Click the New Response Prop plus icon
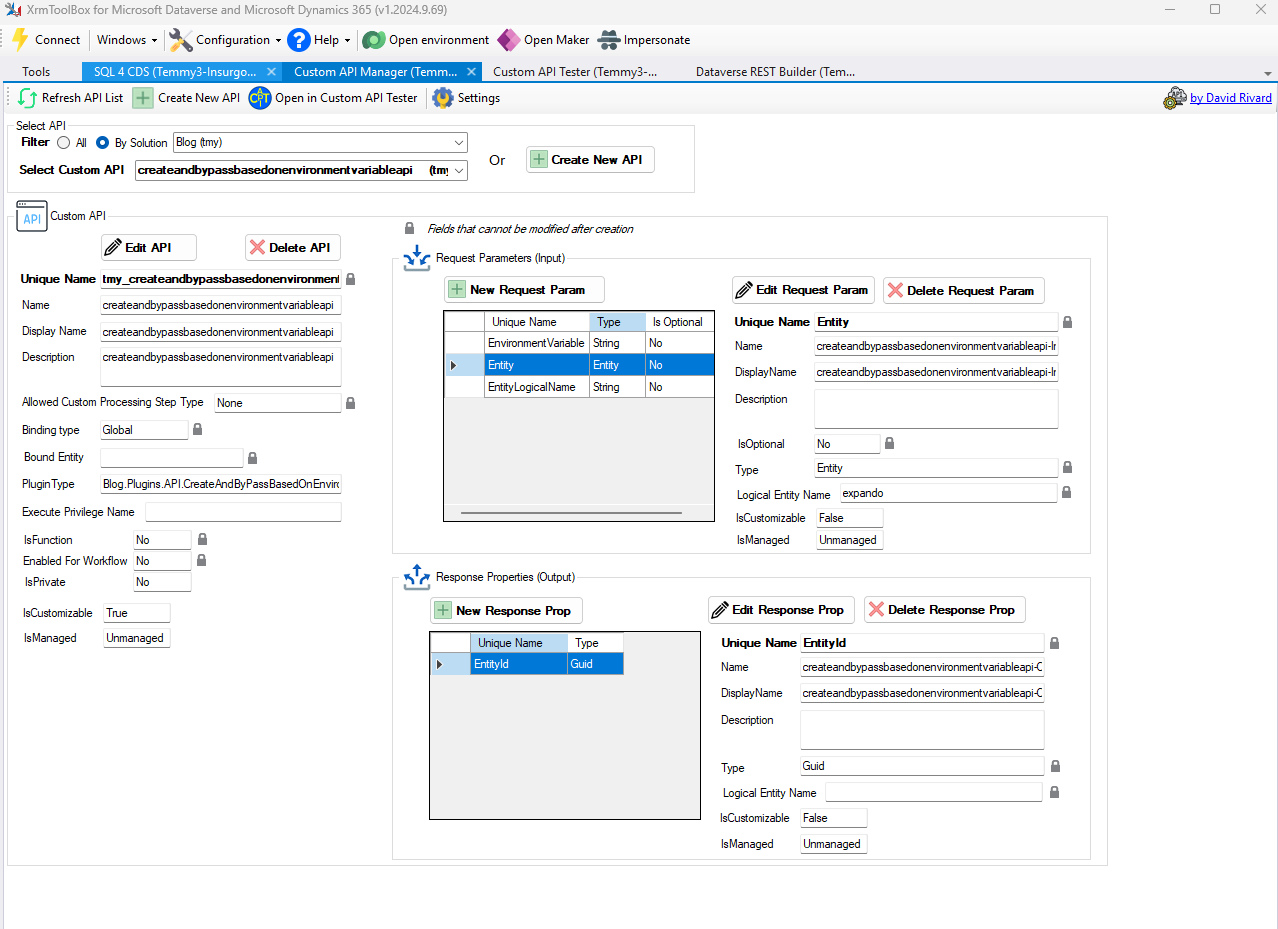Image resolution: width=1278 pixels, height=929 pixels. pos(443,610)
